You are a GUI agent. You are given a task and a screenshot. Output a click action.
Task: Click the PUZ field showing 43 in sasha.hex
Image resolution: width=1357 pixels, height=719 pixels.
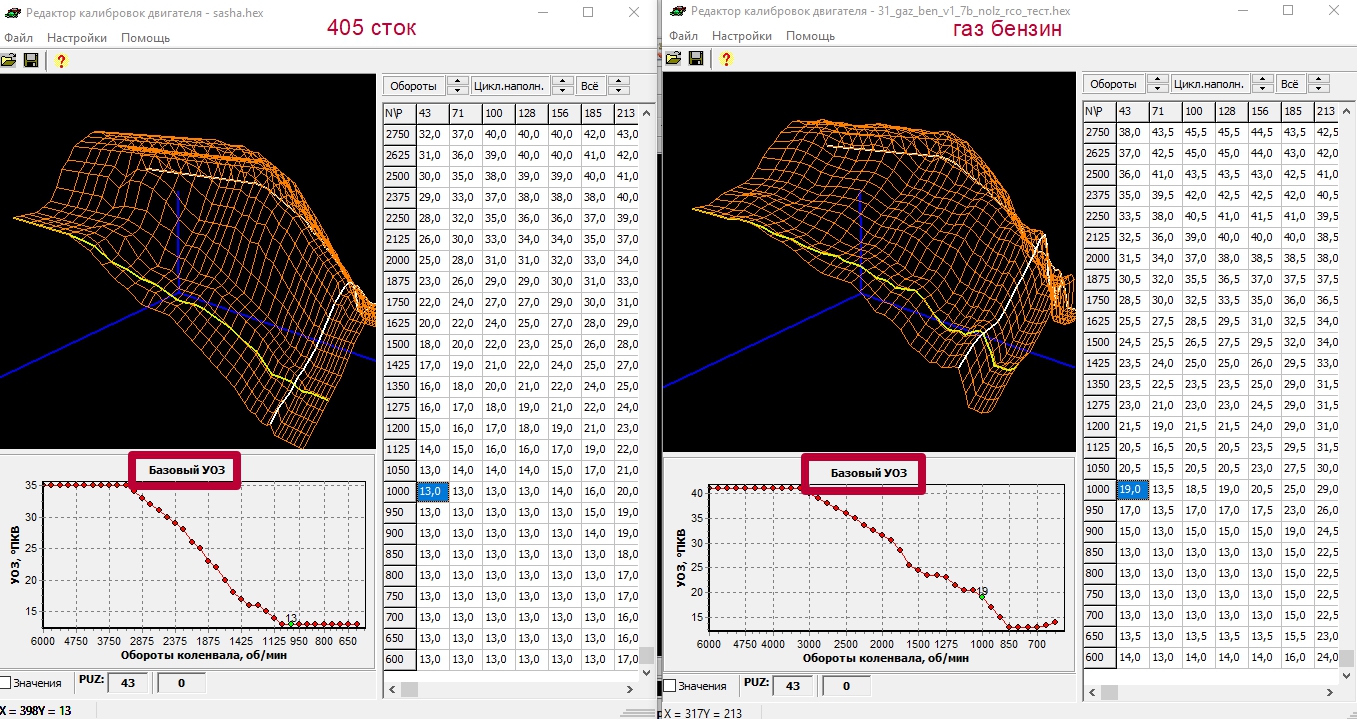click(x=128, y=683)
